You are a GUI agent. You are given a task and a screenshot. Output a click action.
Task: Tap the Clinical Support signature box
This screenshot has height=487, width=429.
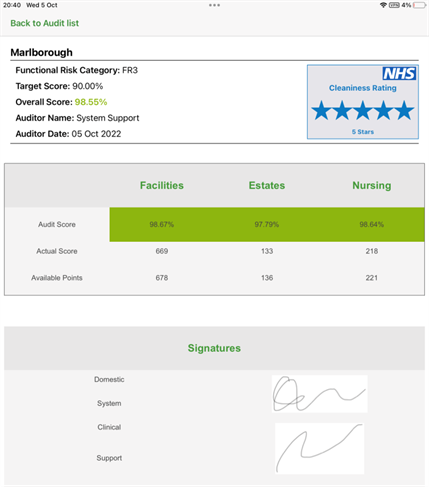coord(320,448)
